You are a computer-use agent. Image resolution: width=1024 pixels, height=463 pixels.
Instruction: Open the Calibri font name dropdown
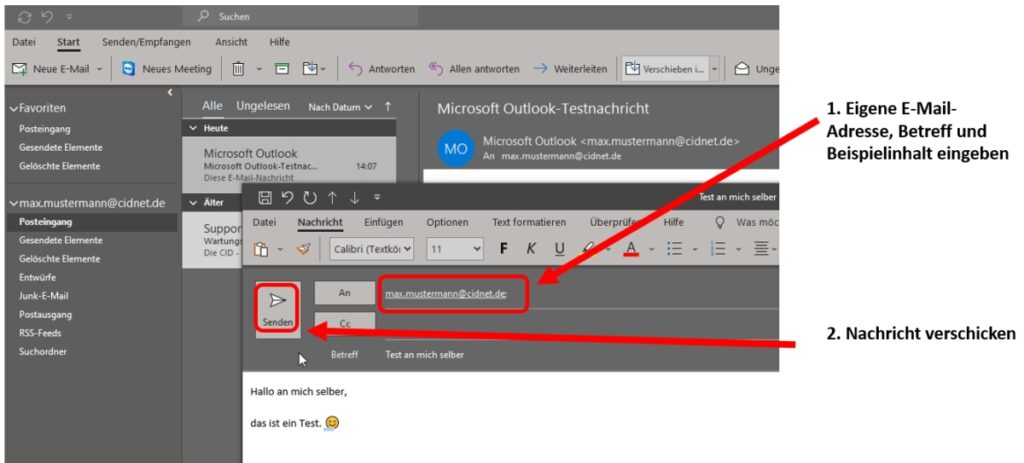point(372,249)
